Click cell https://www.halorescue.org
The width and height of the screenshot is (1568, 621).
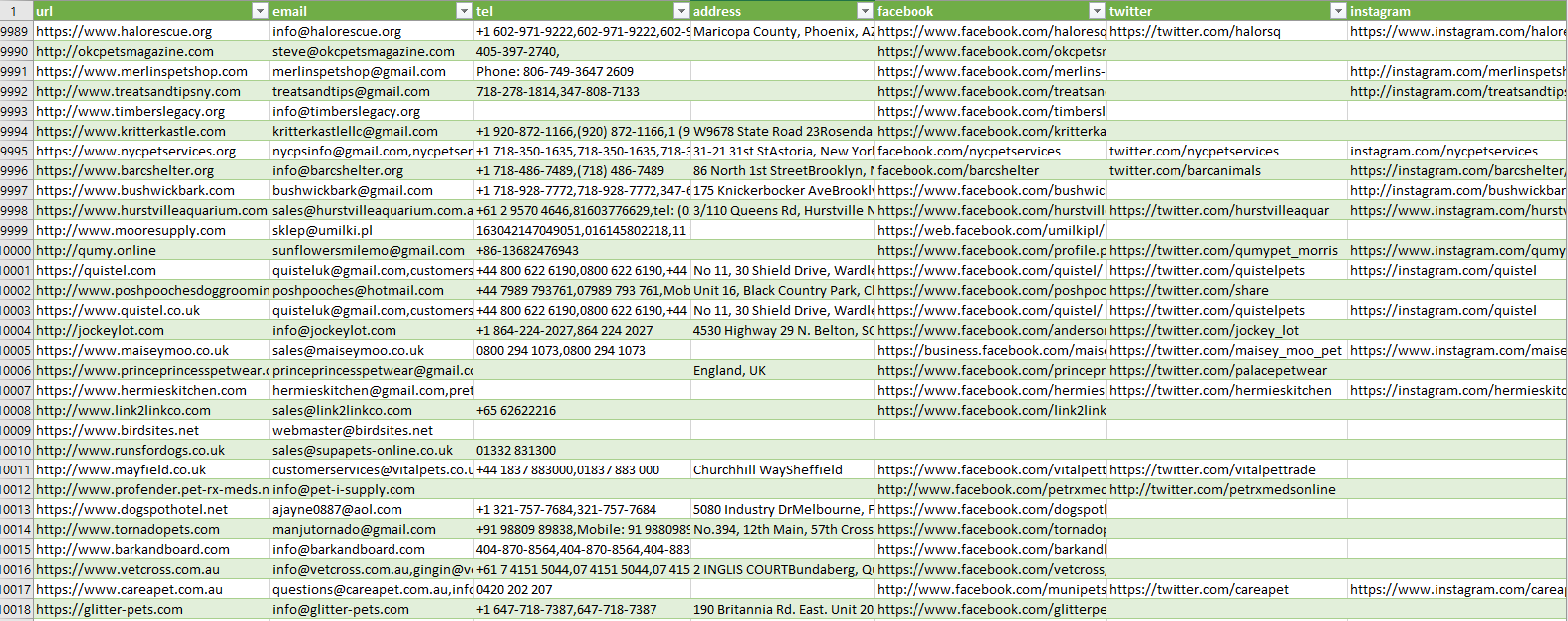[151, 31]
